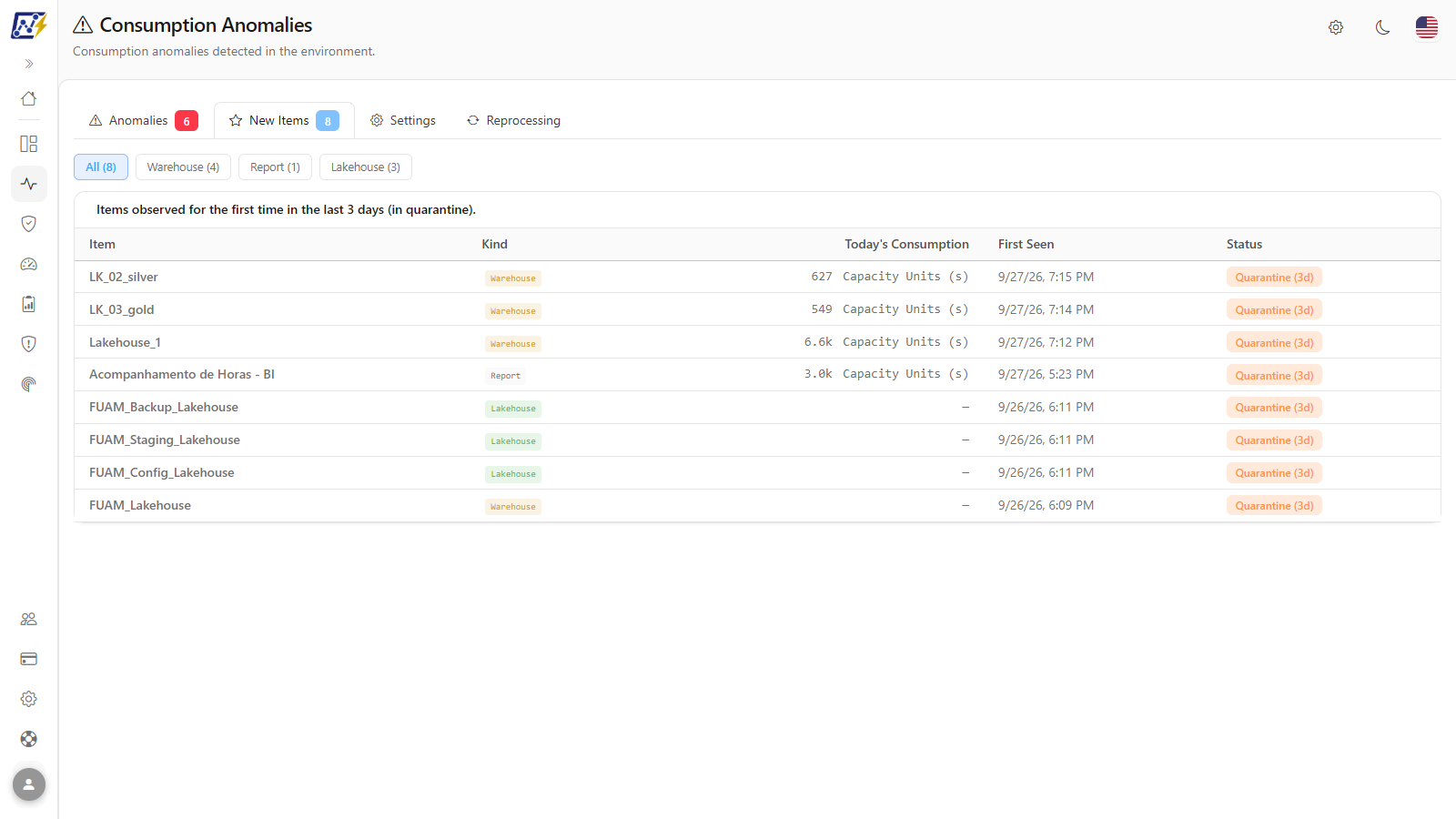Open the dashboard layout icon in sidebar
Viewport: 1456px width, 819px height.
[29, 144]
